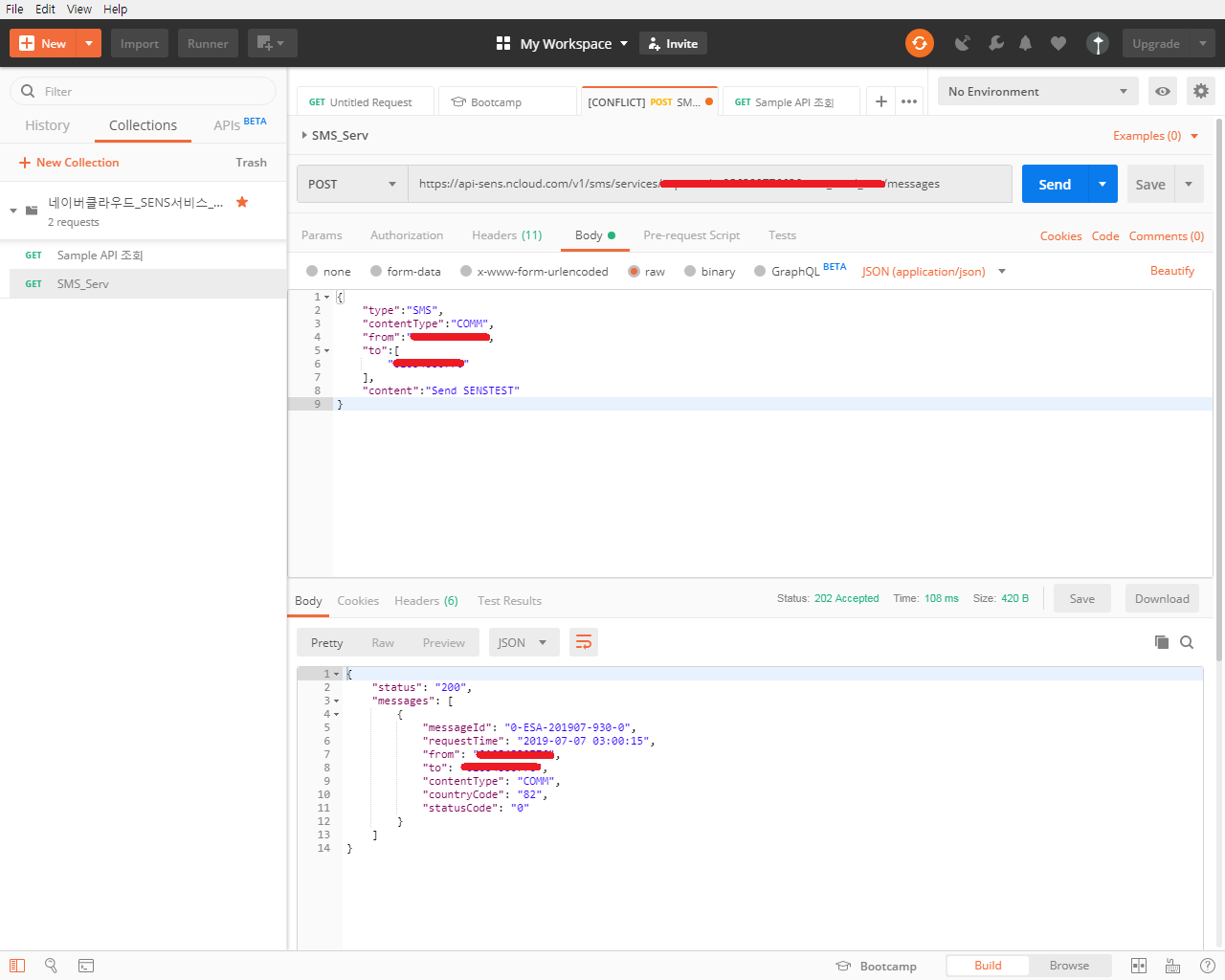Viewport: 1225px width, 980px height.
Task: Click the sync status icon
Action: click(x=919, y=43)
